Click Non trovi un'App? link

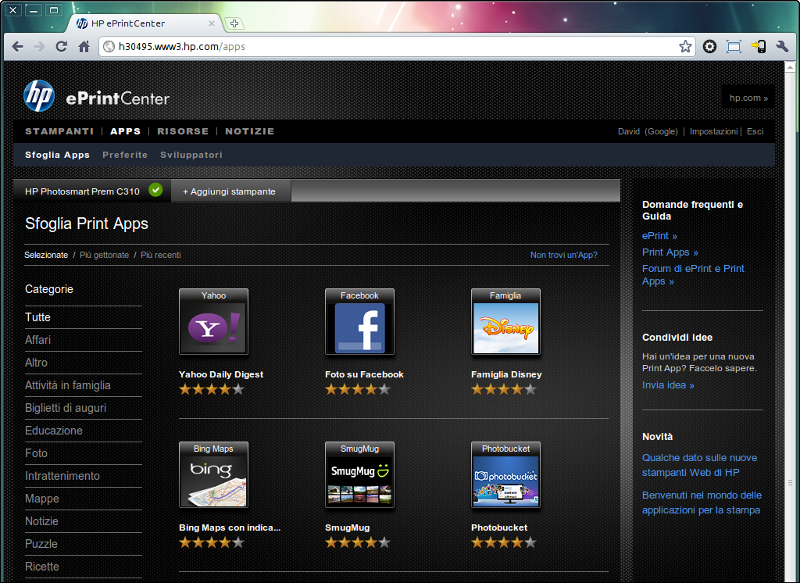point(564,255)
